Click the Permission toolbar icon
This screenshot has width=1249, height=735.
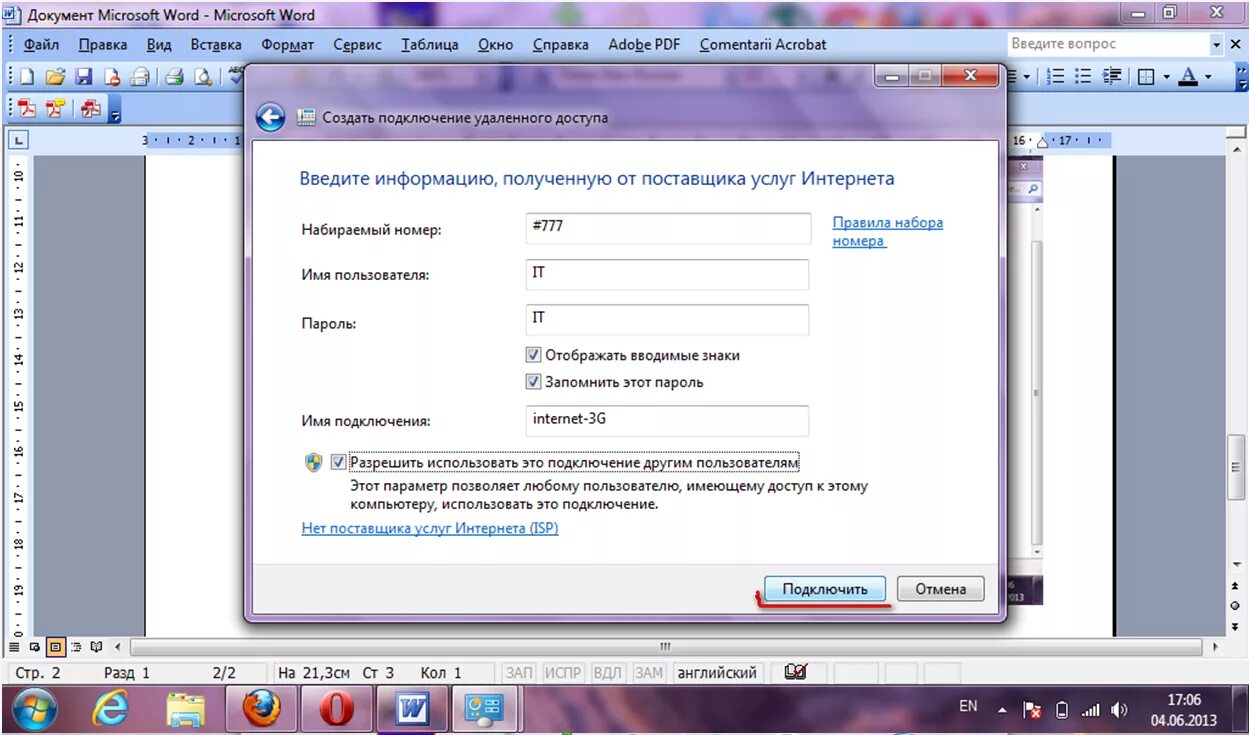pos(112,77)
